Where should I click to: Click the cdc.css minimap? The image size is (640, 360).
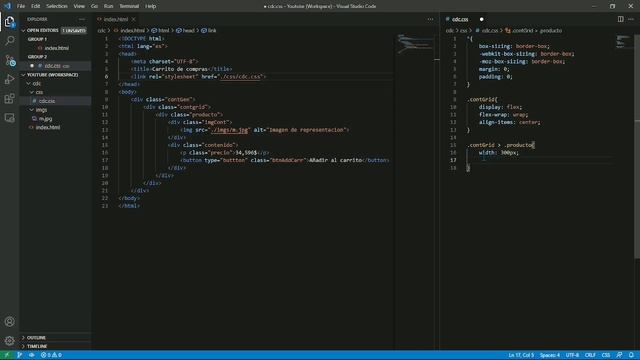[x=623, y=42]
